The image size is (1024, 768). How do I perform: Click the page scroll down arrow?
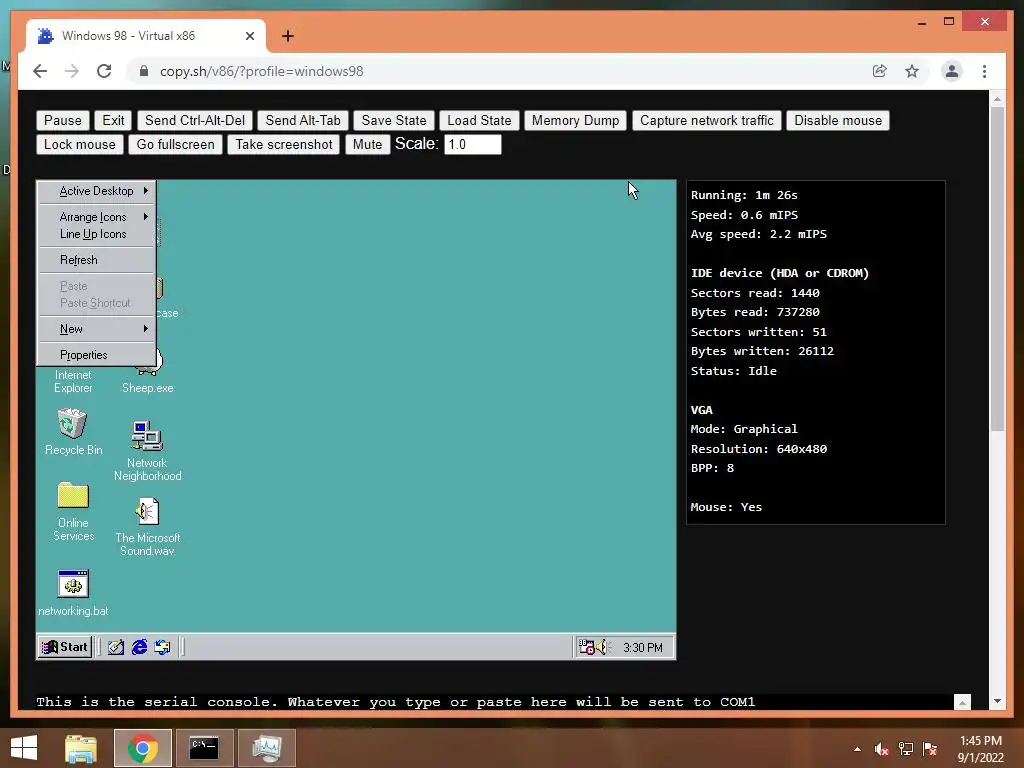pyautogui.click(x=997, y=701)
